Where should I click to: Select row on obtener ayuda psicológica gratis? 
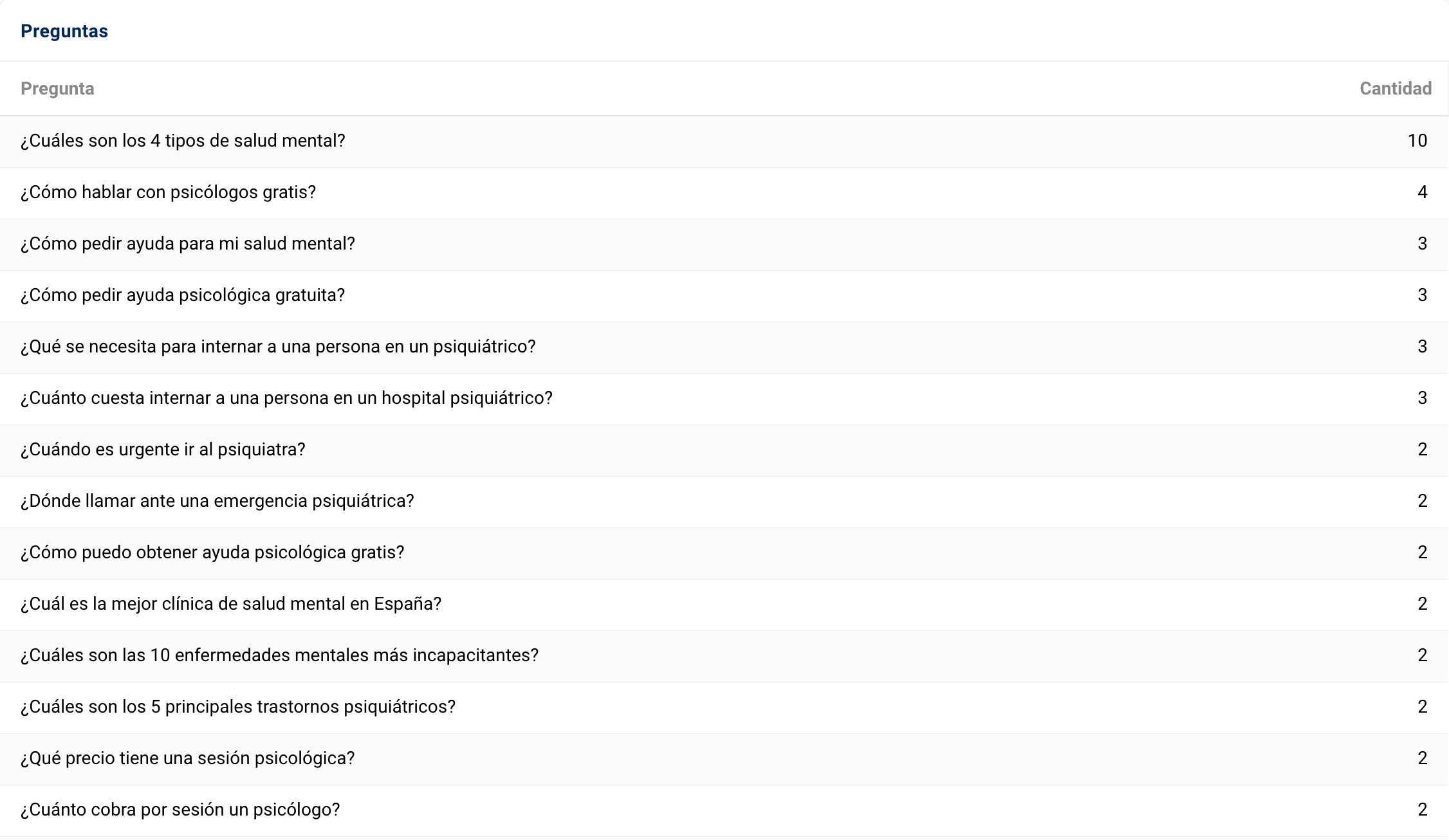(212, 552)
